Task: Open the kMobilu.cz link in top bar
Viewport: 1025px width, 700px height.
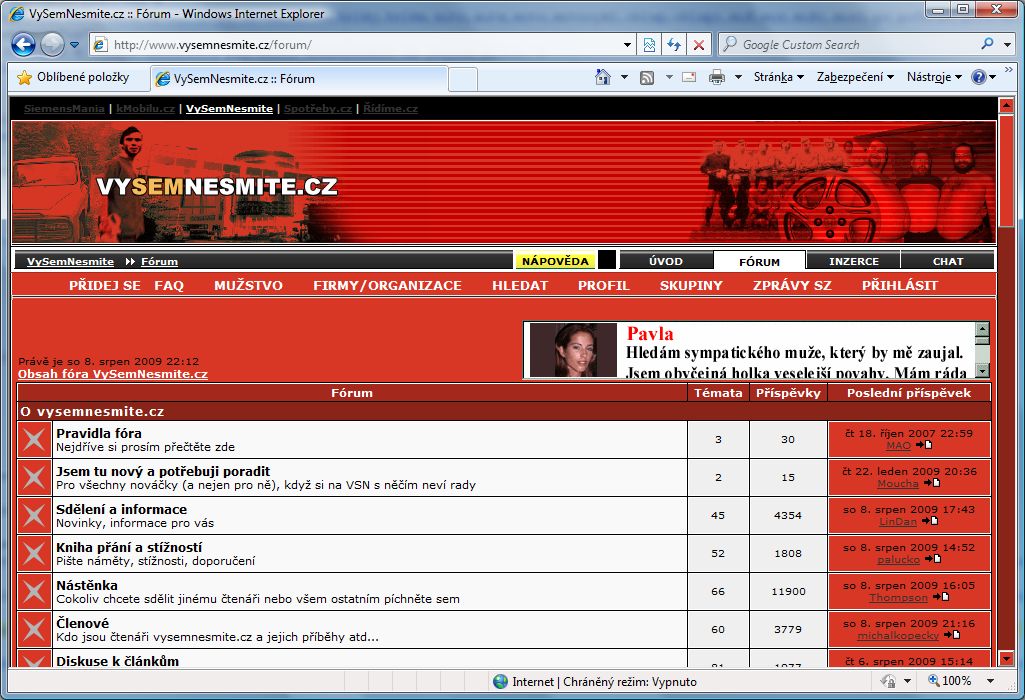Action: (145, 108)
